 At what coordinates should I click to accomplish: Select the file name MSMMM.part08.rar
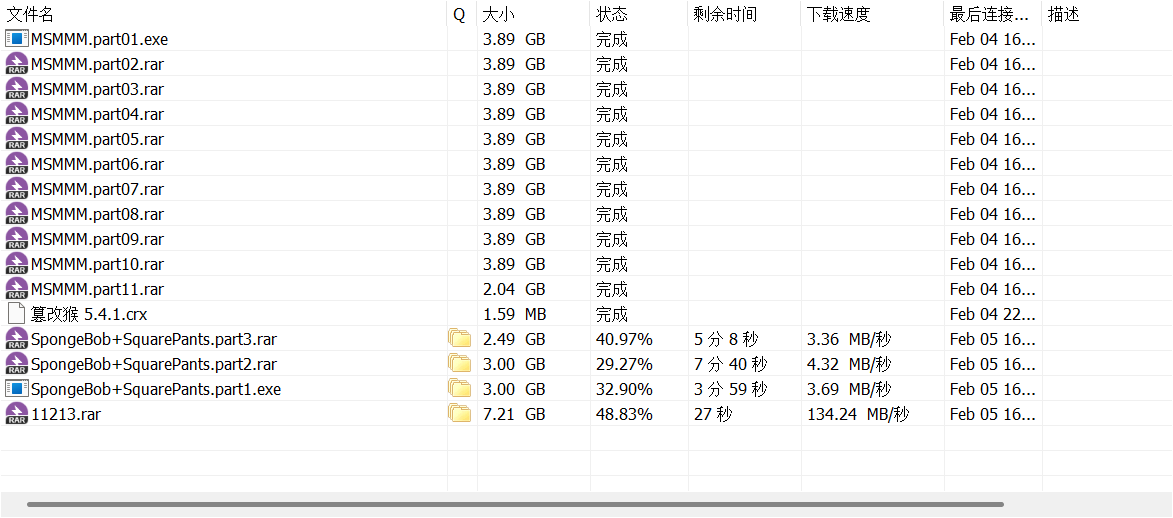(97, 214)
